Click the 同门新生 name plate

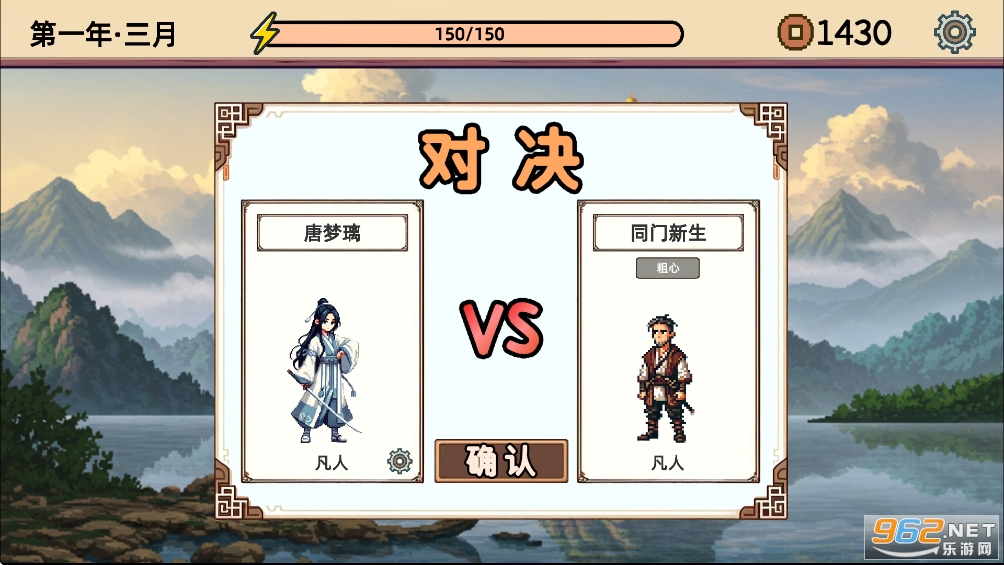pyautogui.click(x=668, y=233)
